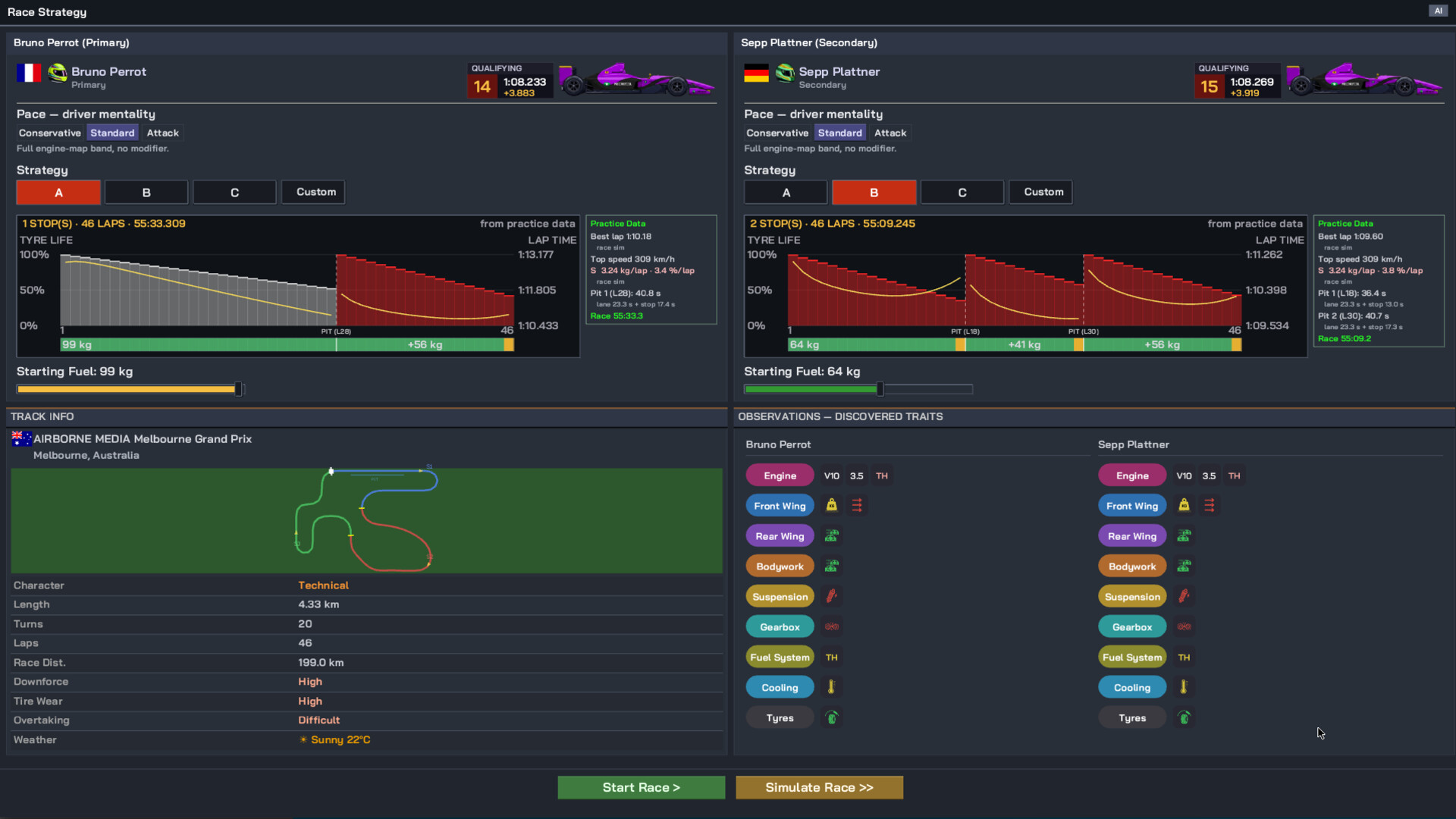Click the Start Race button
The height and width of the screenshot is (819, 1456).
(641, 787)
